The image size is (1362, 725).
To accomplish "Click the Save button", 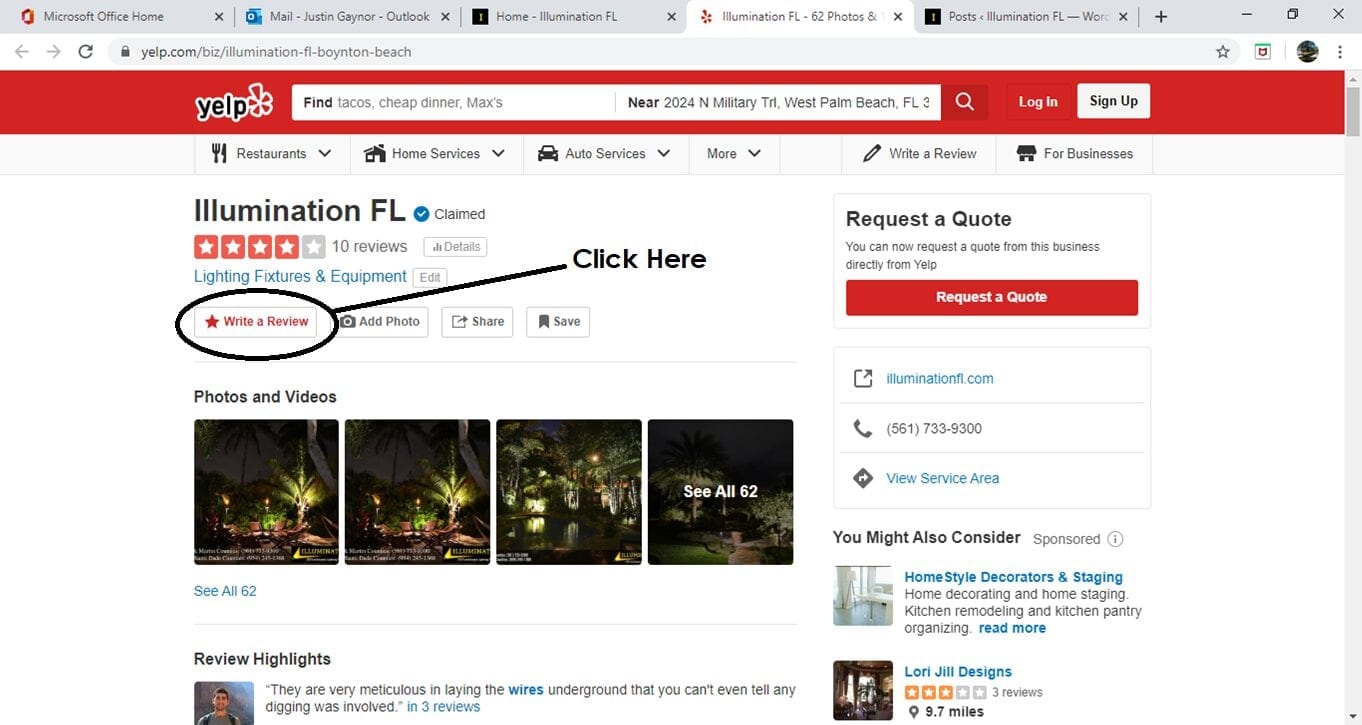I will 558,322.
